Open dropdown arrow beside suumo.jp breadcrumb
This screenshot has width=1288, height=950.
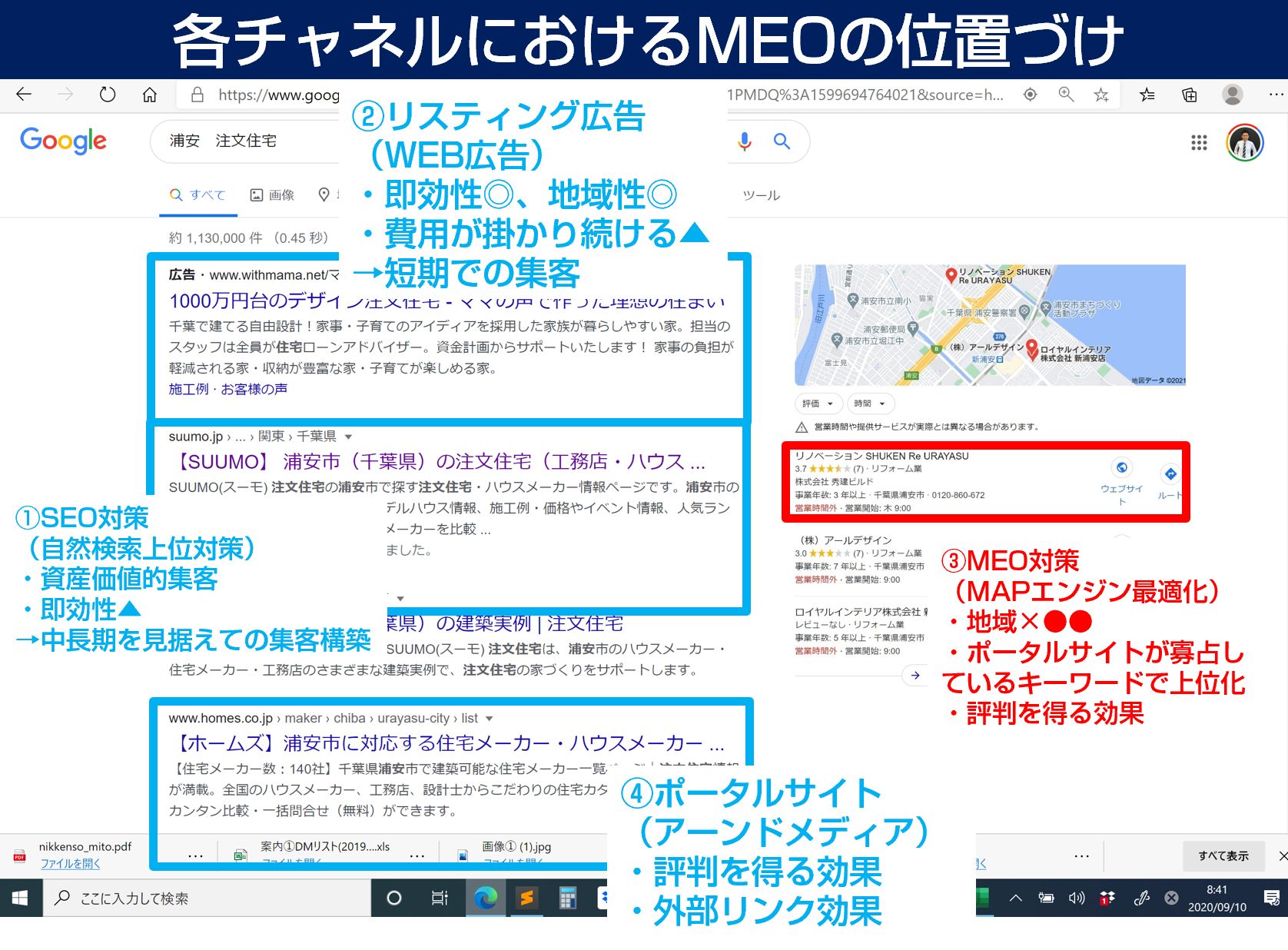coord(348,437)
